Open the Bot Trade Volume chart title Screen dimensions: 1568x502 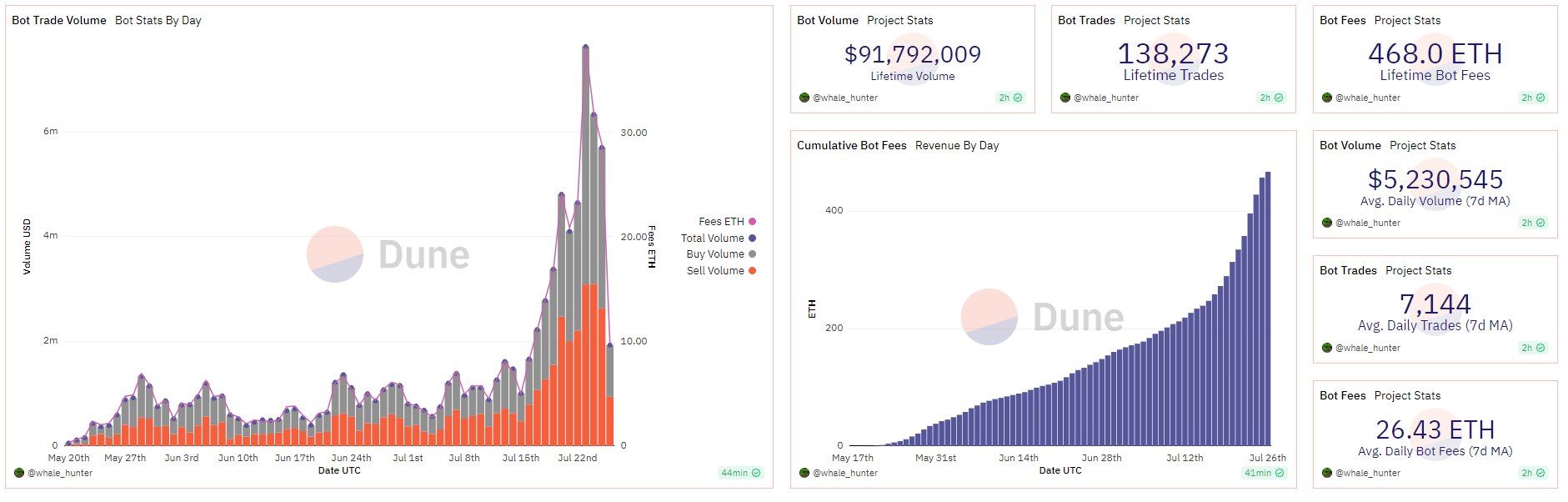pyautogui.click(x=59, y=20)
